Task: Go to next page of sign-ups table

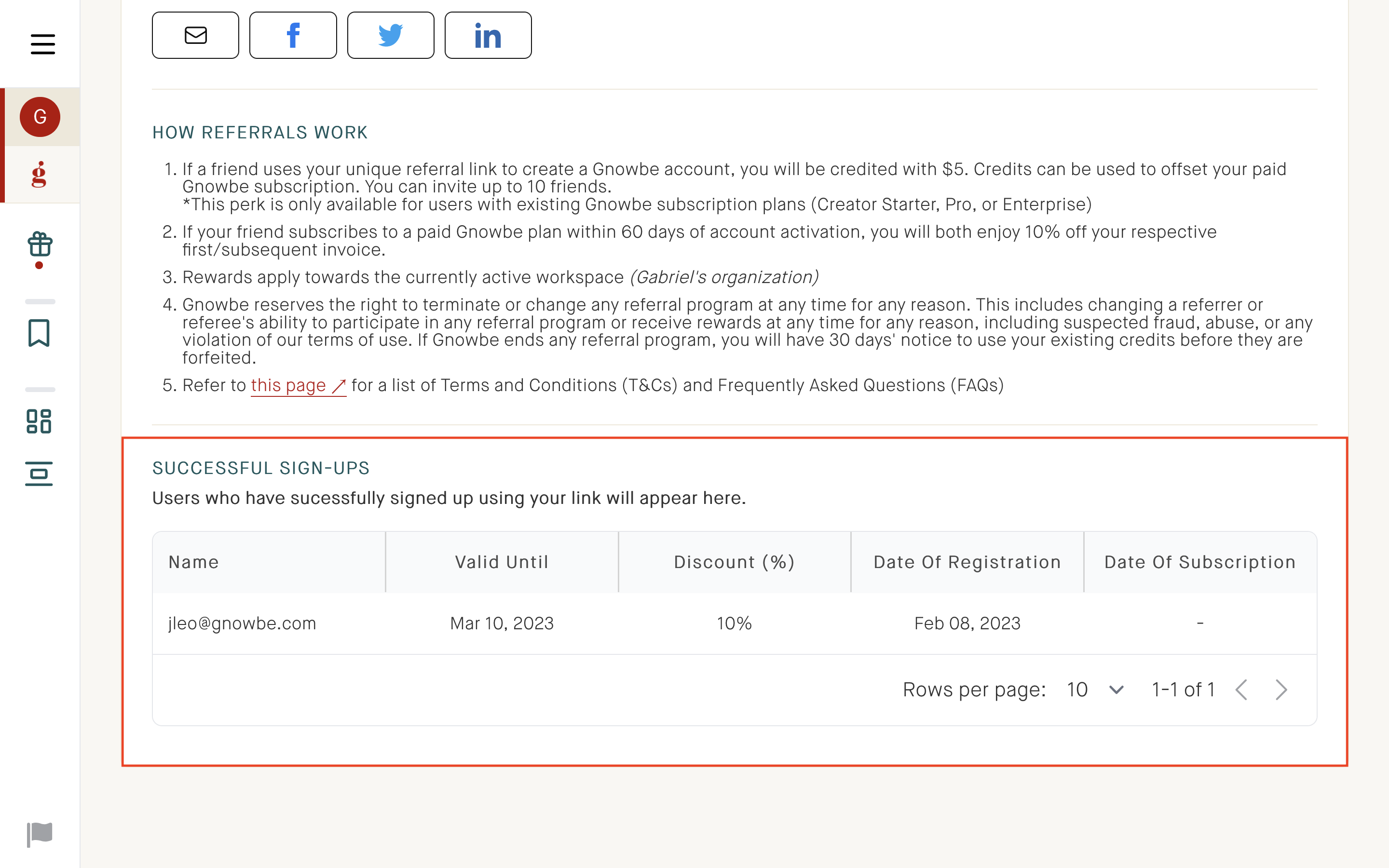Action: tap(1281, 690)
